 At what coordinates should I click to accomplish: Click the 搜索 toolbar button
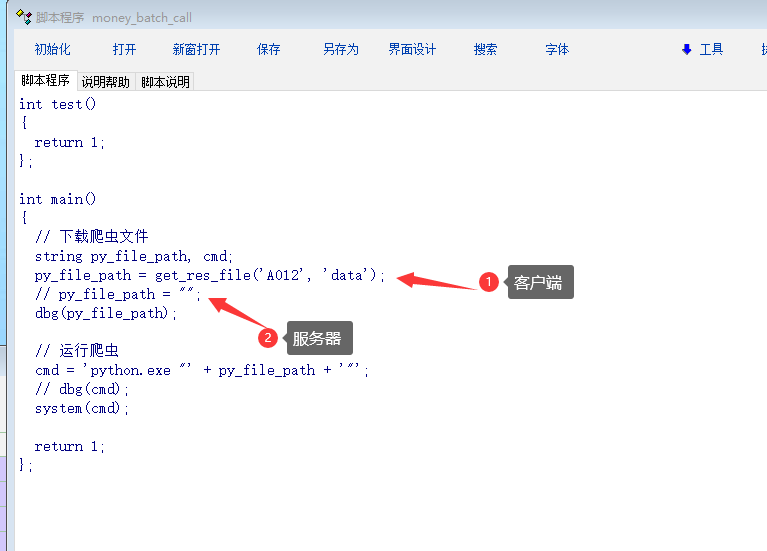[x=485, y=50]
